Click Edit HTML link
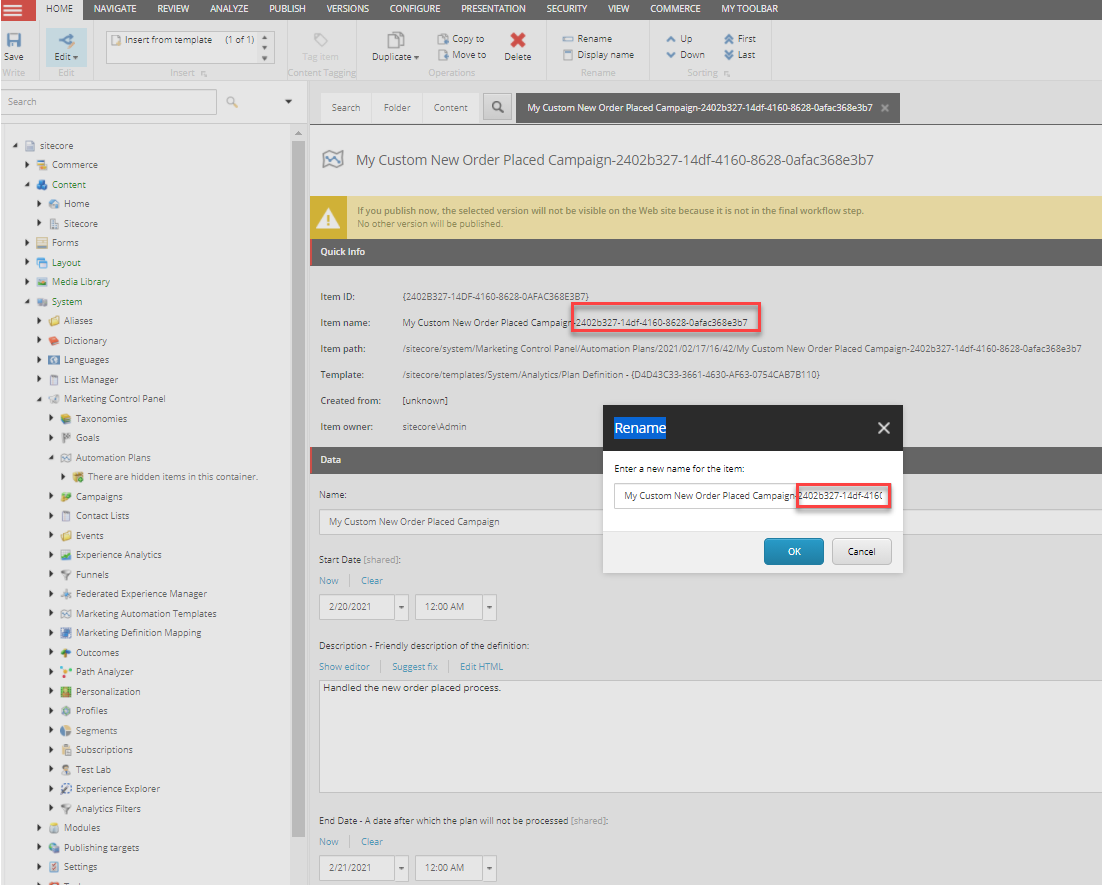 point(481,666)
